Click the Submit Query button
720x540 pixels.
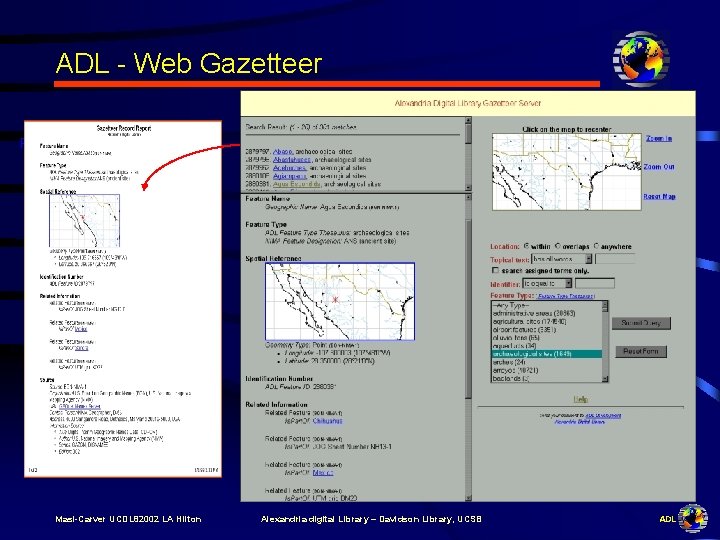pos(641,323)
